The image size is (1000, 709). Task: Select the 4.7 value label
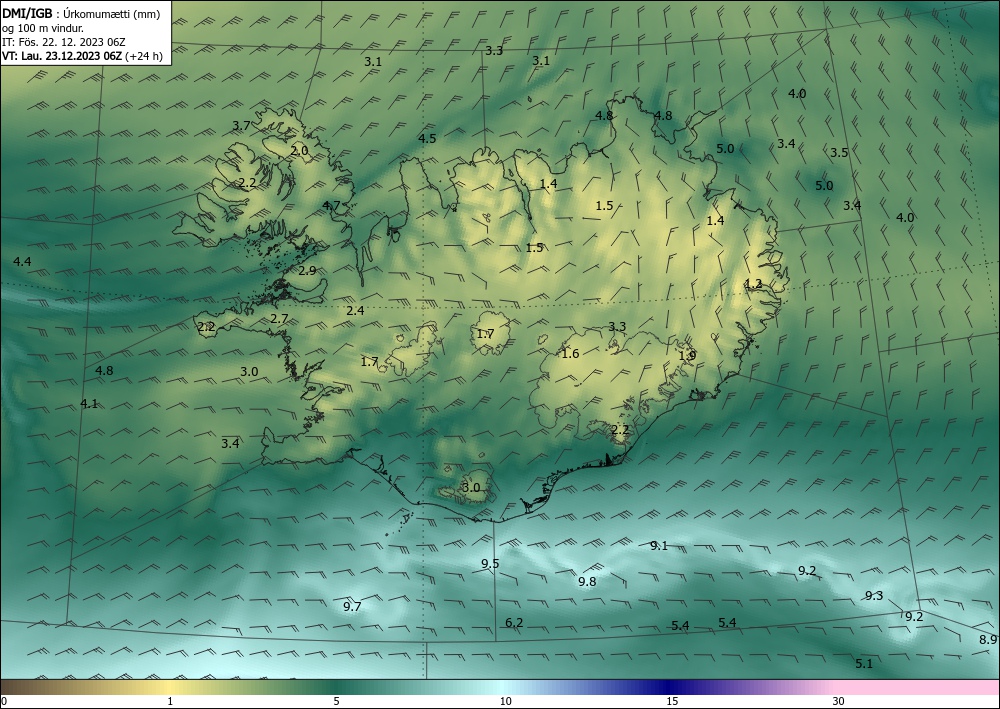point(331,205)
